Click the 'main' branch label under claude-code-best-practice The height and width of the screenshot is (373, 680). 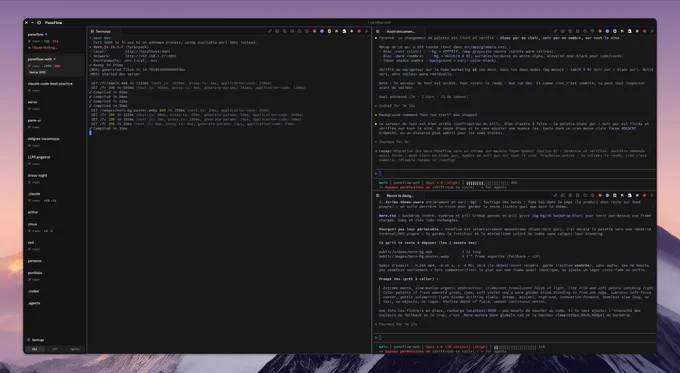tap(36, 90)
